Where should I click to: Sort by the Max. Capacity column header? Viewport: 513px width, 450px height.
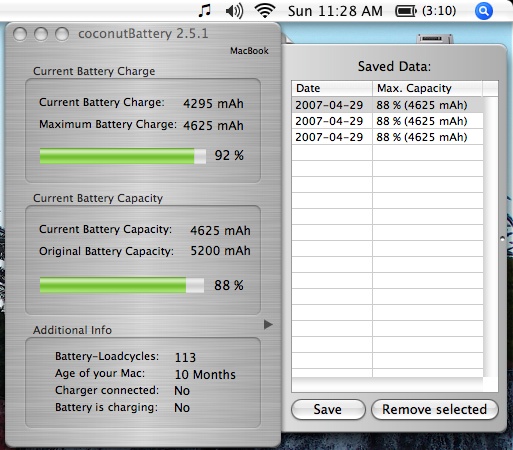point(427,88)
